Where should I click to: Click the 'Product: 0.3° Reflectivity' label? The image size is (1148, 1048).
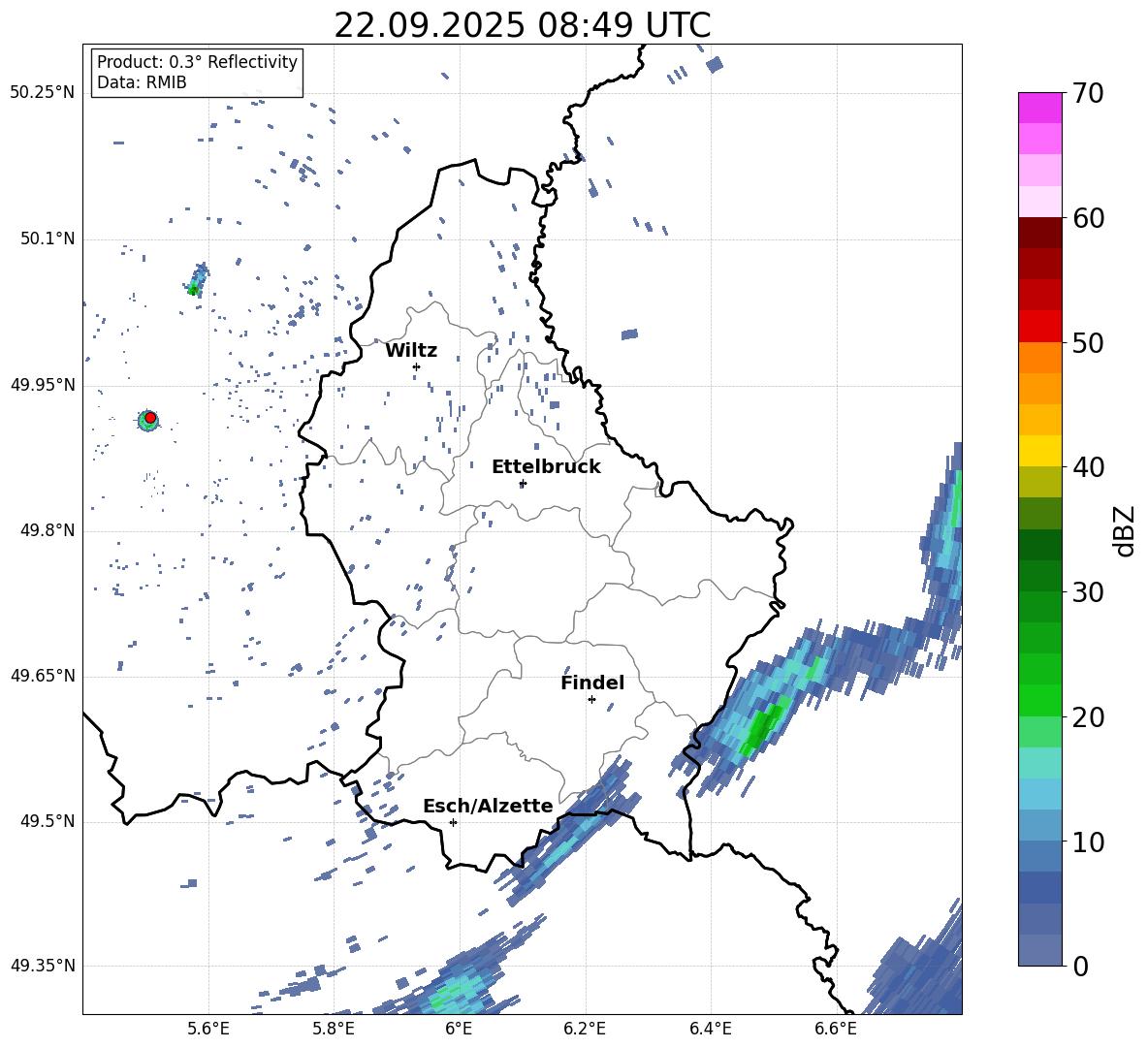(197, 61)
